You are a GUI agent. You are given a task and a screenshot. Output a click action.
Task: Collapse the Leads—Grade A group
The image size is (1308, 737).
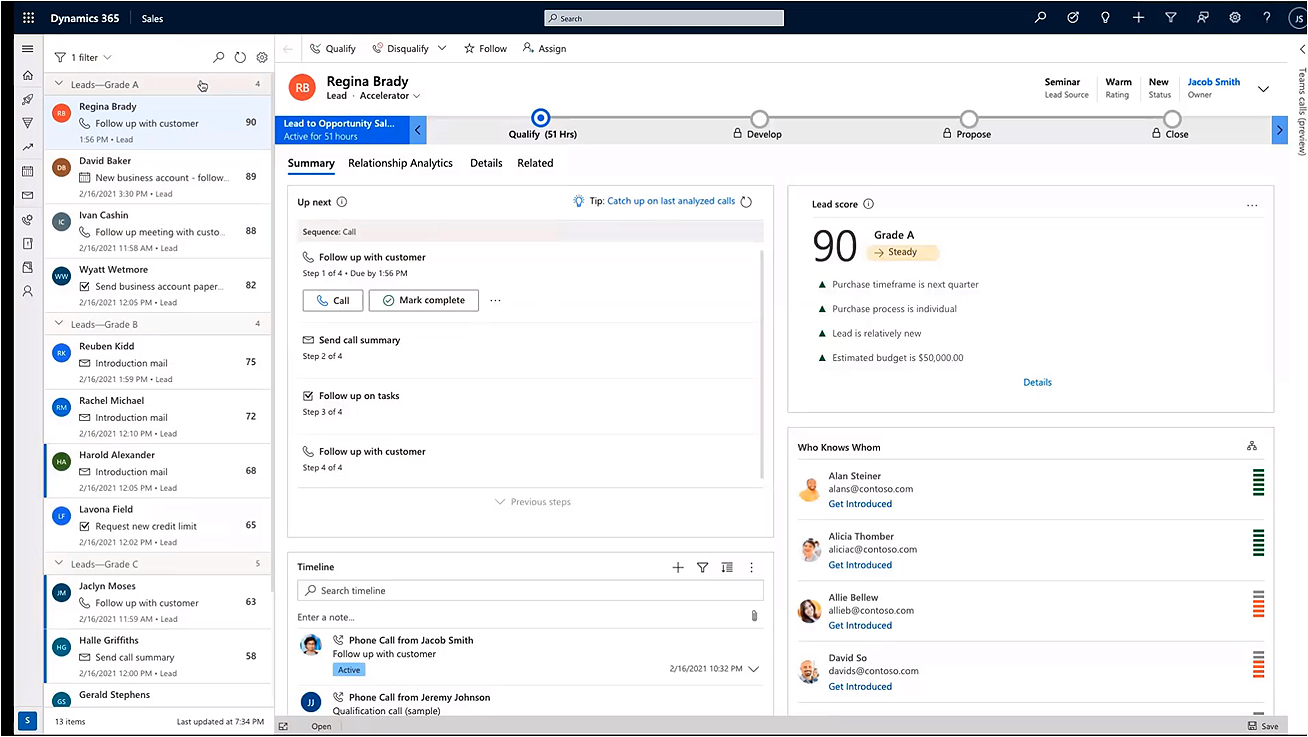click(x=60, y=85)
